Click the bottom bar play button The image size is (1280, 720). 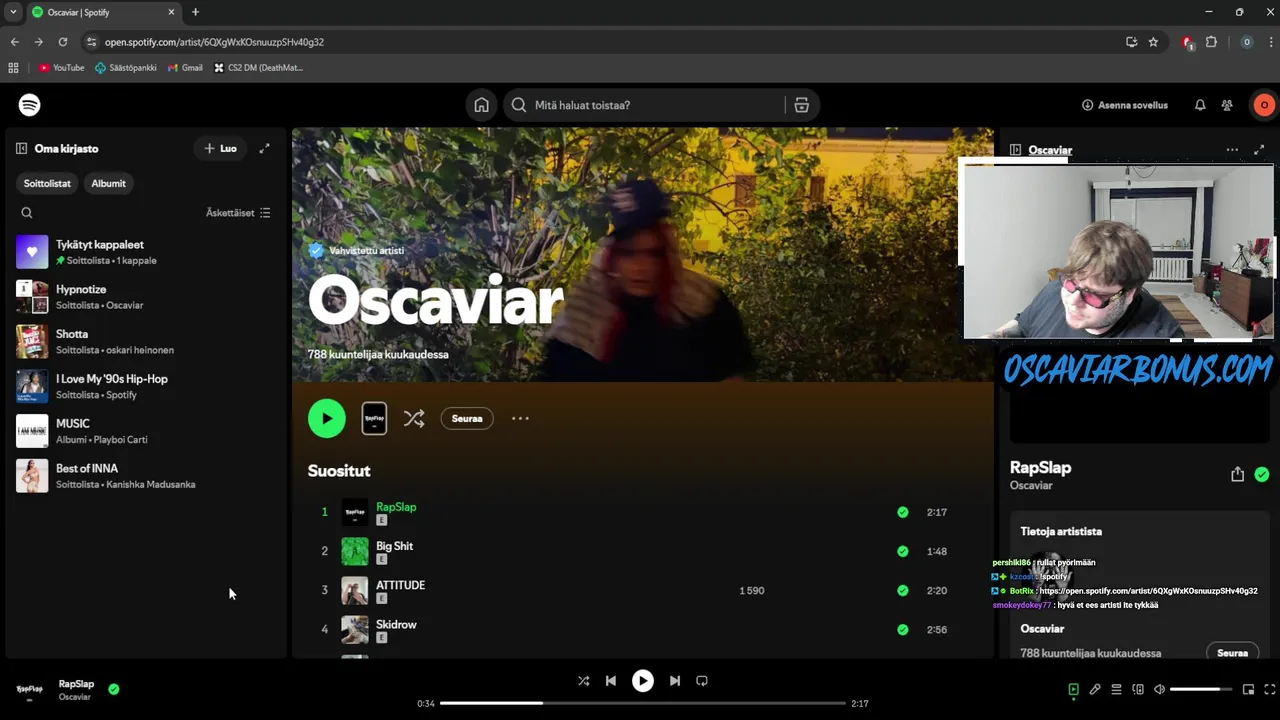[x=643, y=681]
